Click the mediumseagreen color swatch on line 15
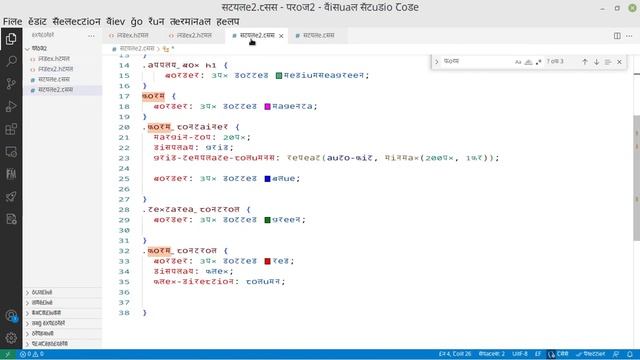Viewport: 640px width, 360px height. [x=279, y=76]
